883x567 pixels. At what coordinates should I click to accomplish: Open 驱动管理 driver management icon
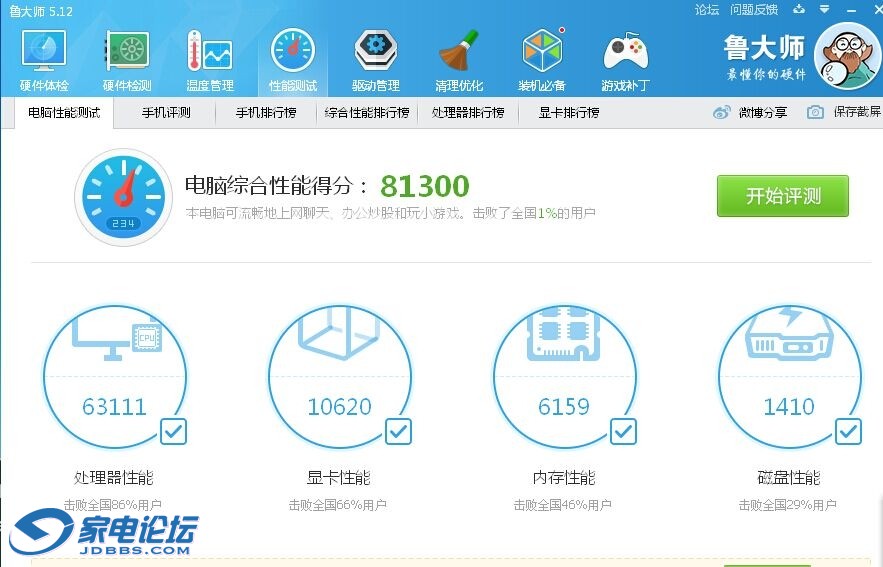pyautogui.click(x=376, y=51)
